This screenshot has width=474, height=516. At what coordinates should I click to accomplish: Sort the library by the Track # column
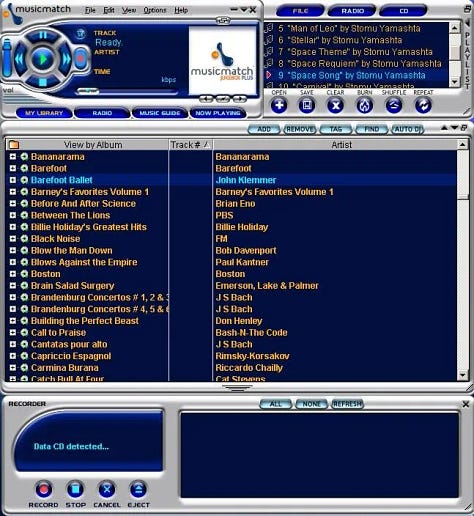[x=190, y=145]
